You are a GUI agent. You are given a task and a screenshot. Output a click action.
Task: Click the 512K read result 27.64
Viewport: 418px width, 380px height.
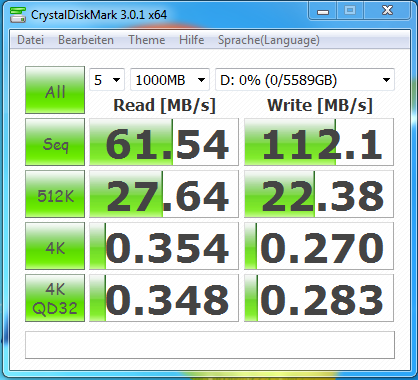pyautogui.click(x=164, y=194)
